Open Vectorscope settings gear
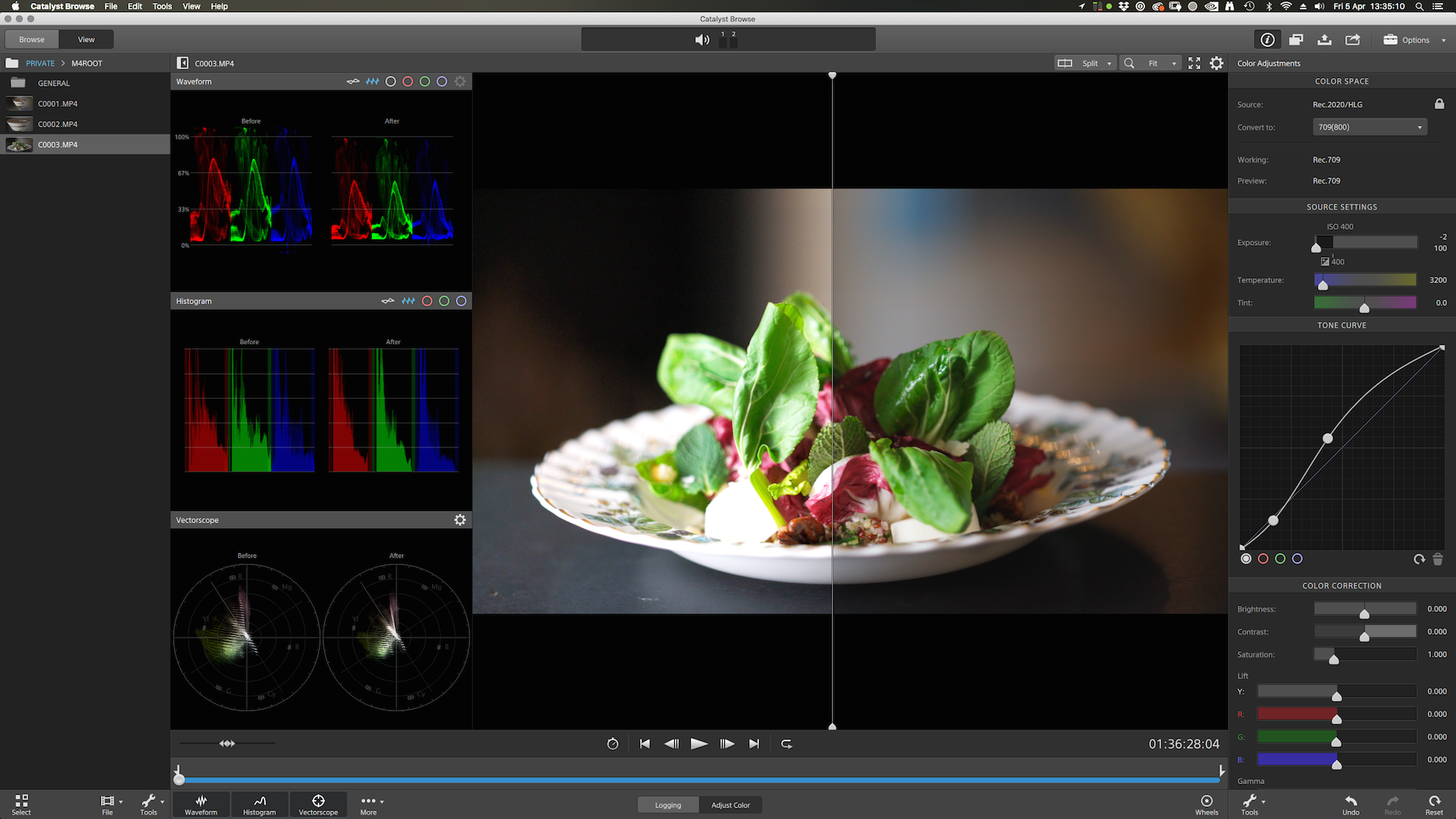 [x=460, y=519]
